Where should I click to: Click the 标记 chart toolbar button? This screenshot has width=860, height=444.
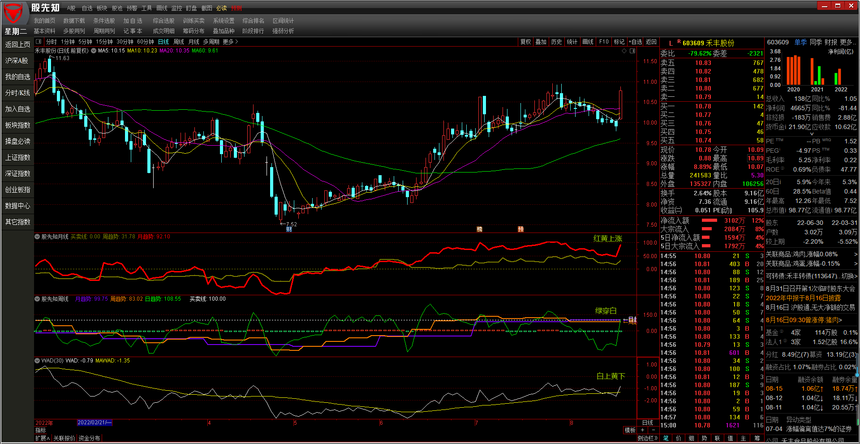click(x=619, y=42)
